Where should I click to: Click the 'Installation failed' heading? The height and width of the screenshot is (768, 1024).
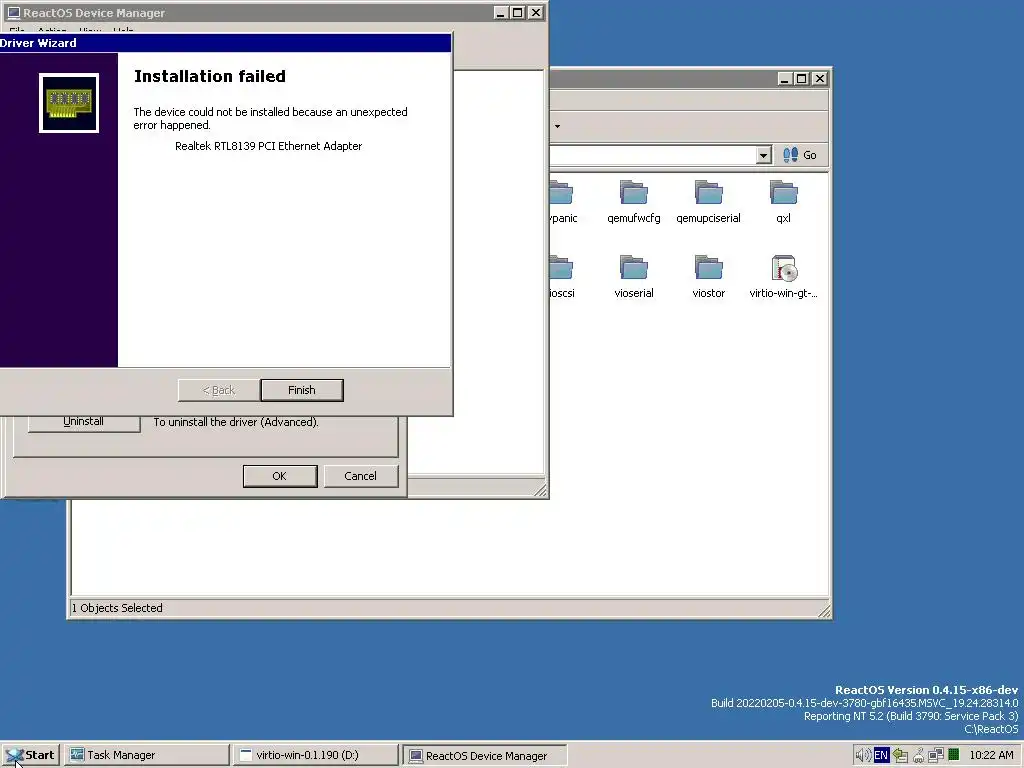(x=210, y=76)
